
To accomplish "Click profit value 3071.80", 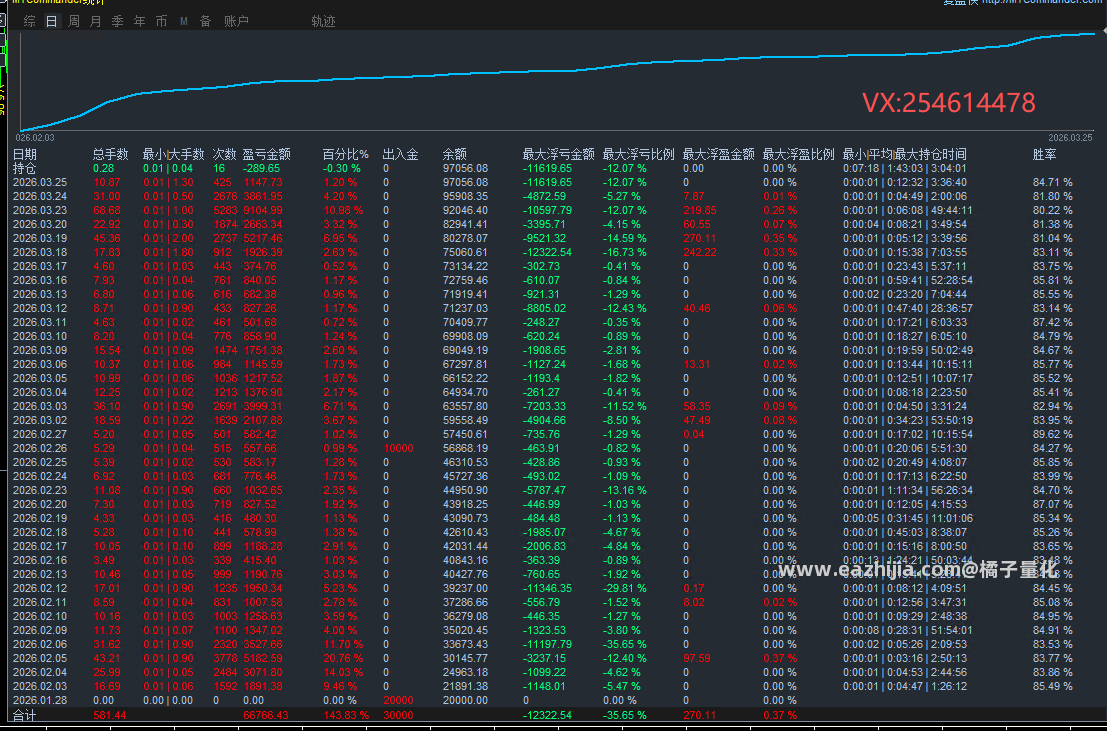I will pos(263,672).
